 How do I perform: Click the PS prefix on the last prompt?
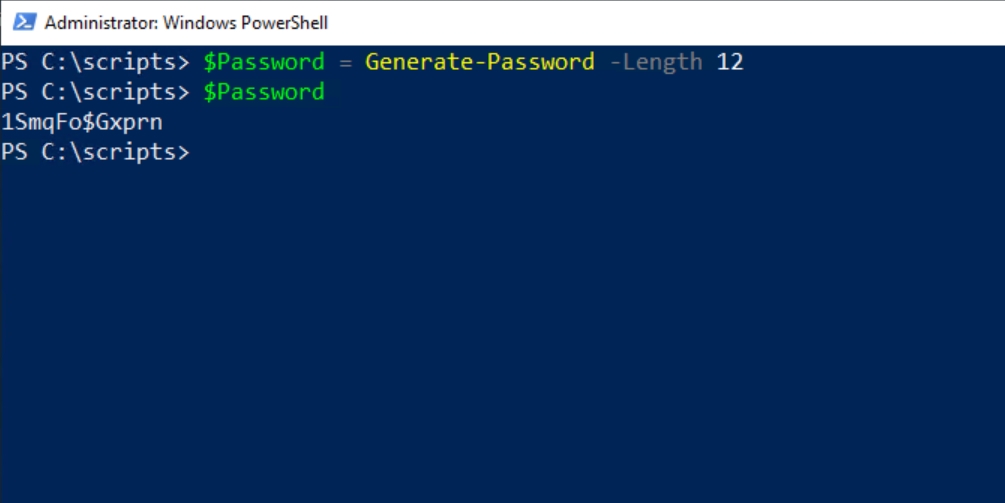[14, 153]
